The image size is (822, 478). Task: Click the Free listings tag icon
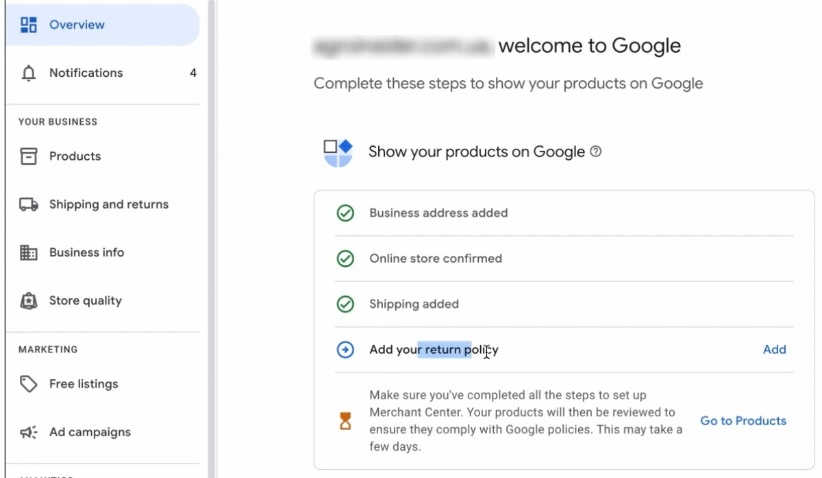[x=29, y=384]
